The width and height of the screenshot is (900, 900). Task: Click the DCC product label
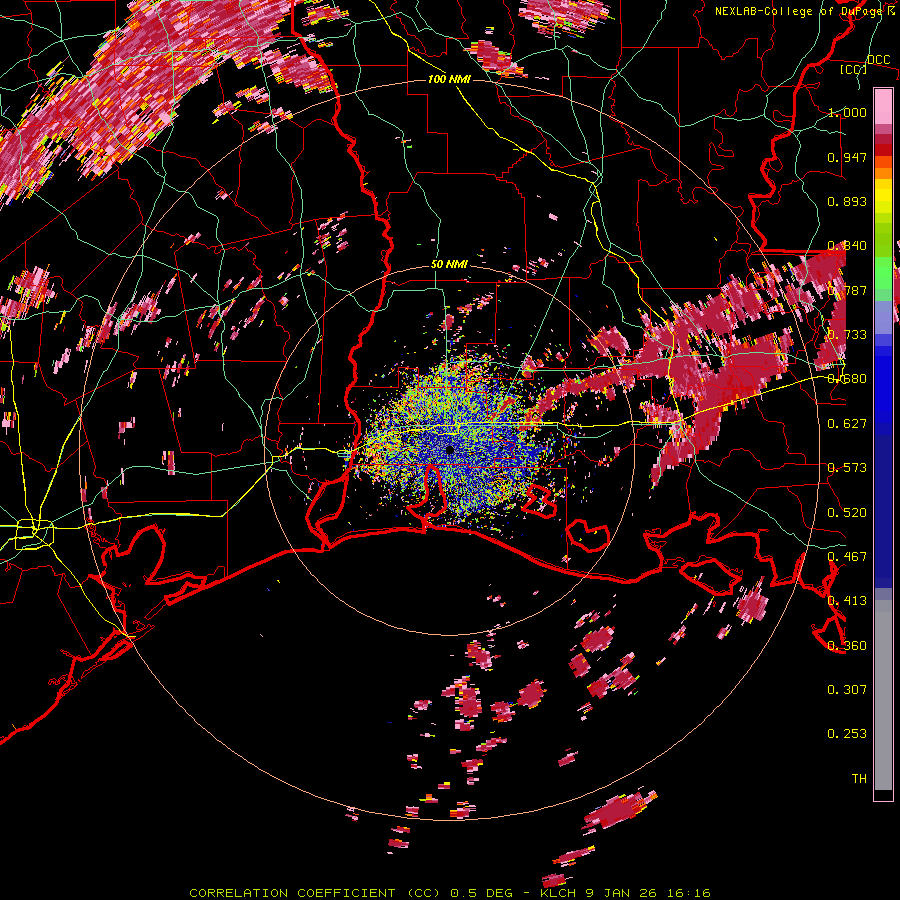(x=878, y=60)
